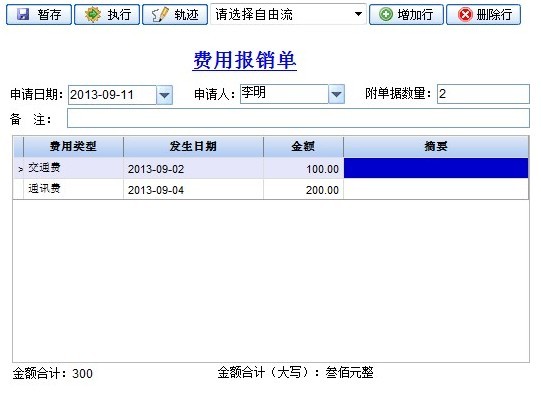541x398 pixels.
Task: Click the 增加行 add row button
Action: pos(406,14)
